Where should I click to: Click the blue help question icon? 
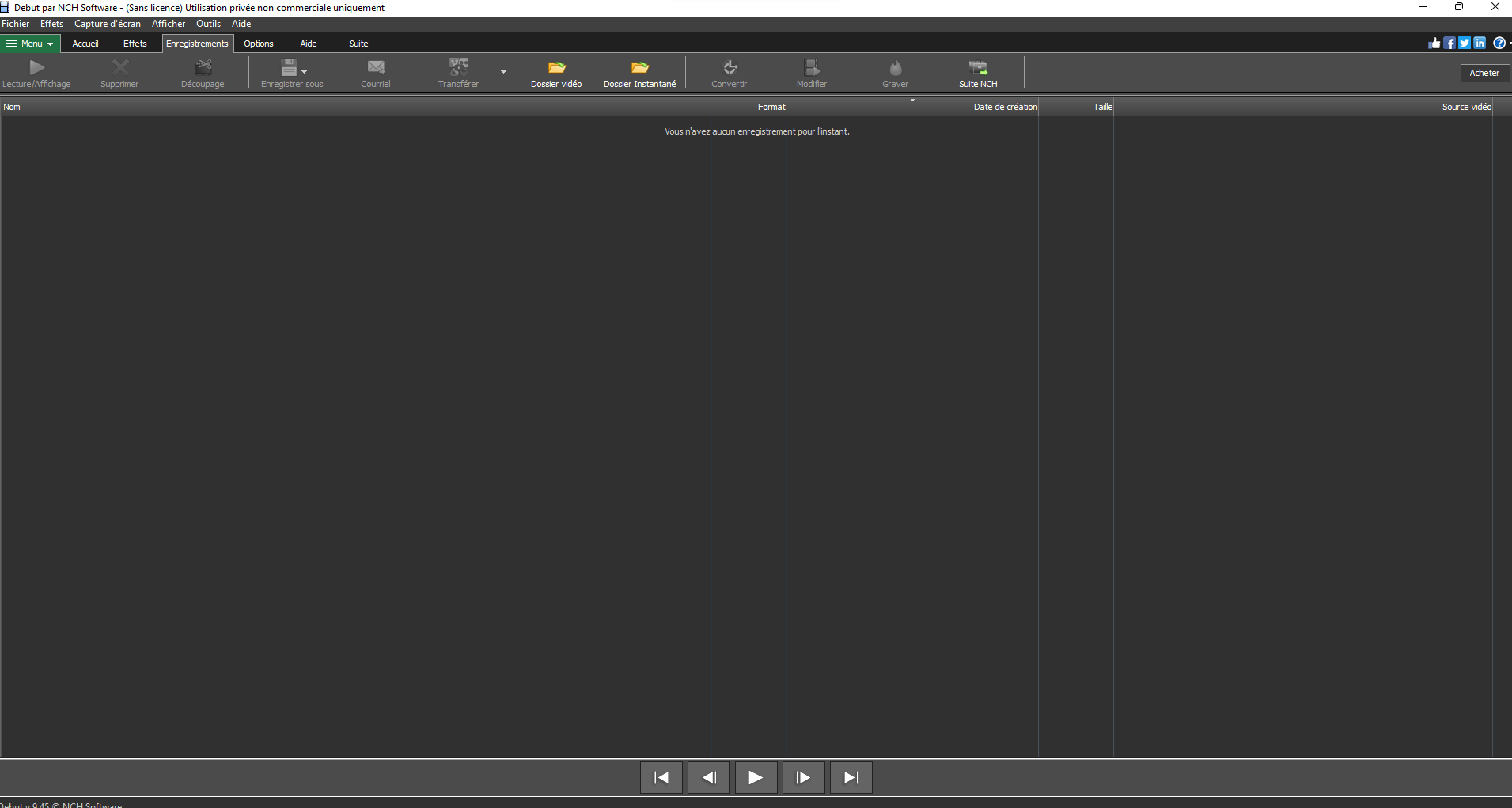tap(1499, 44)
